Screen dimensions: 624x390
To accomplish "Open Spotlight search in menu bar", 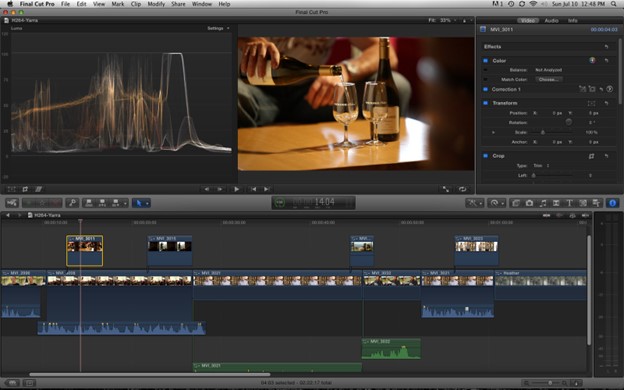I will point(614,4).
